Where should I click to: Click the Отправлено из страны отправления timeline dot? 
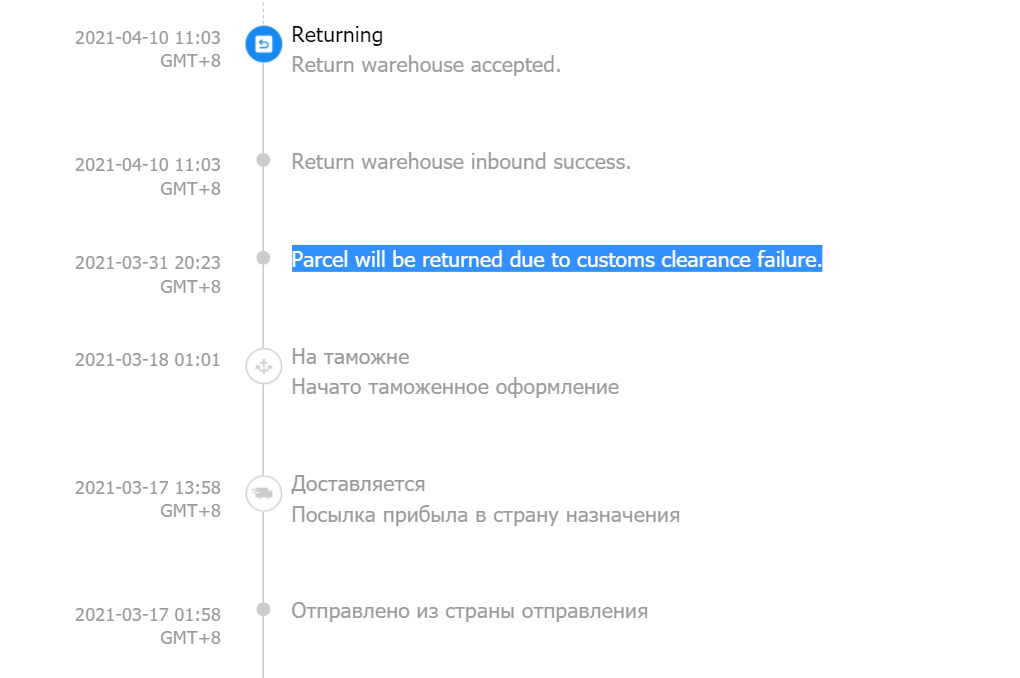click(x=263, y=609)
